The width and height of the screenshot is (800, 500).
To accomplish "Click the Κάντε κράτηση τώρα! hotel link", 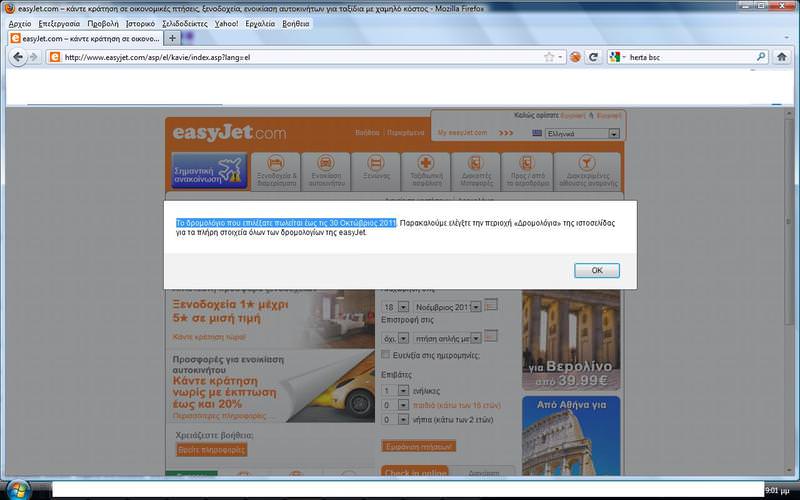I will coord(209,337).
